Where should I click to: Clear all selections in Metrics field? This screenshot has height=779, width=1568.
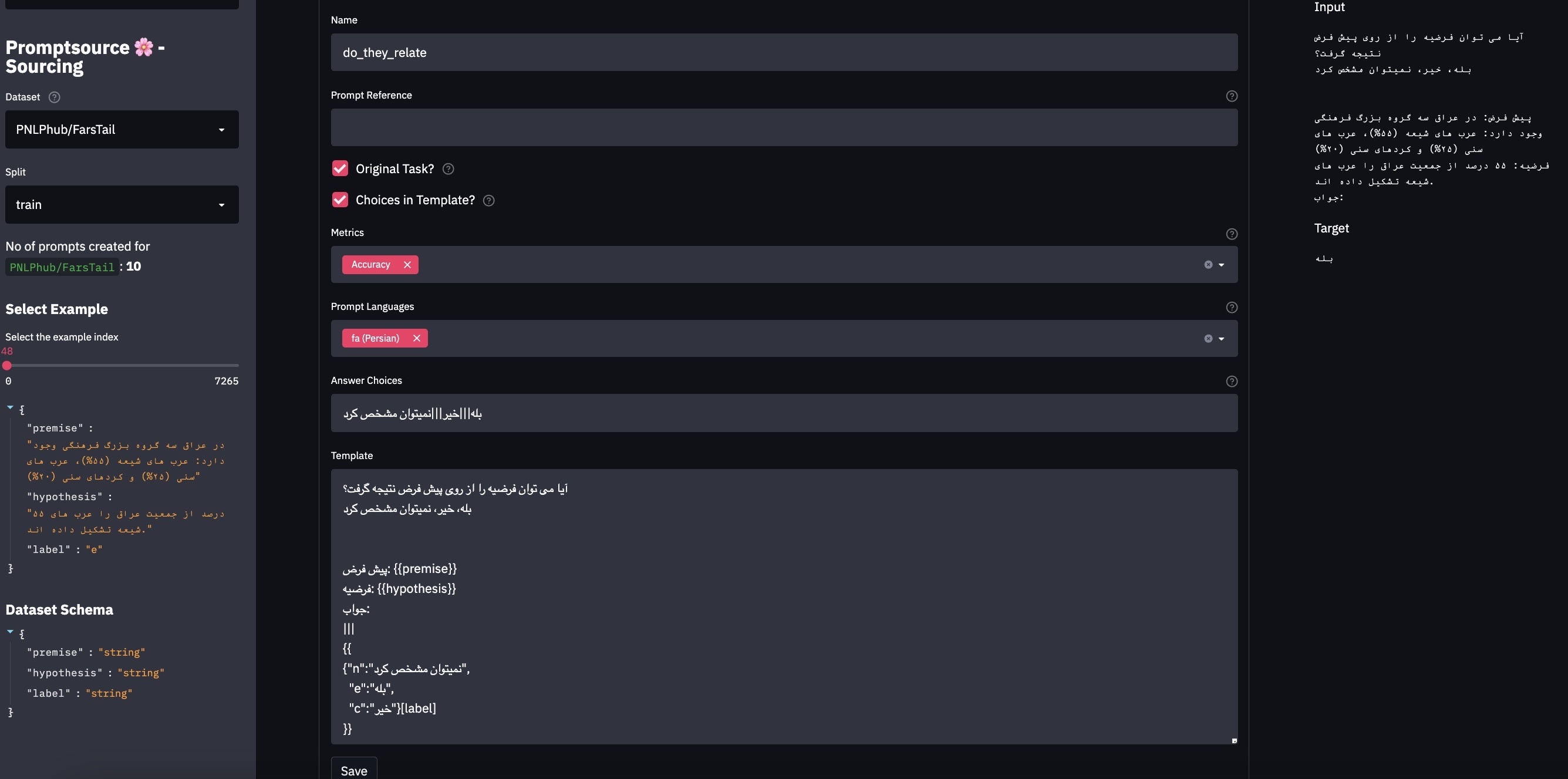point(1208,265)
